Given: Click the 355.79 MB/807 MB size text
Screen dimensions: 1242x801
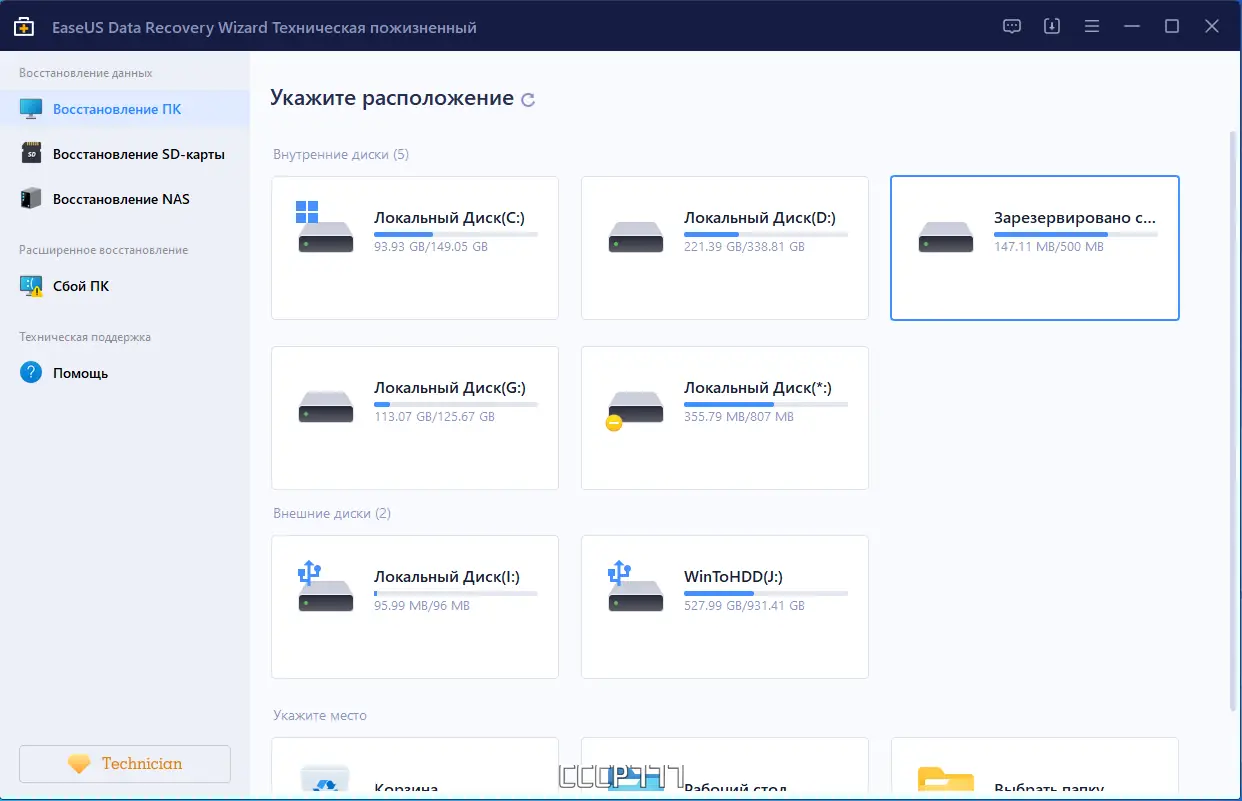Looking at the screenshot, I should pyautogui.click(x=739, y=417).
